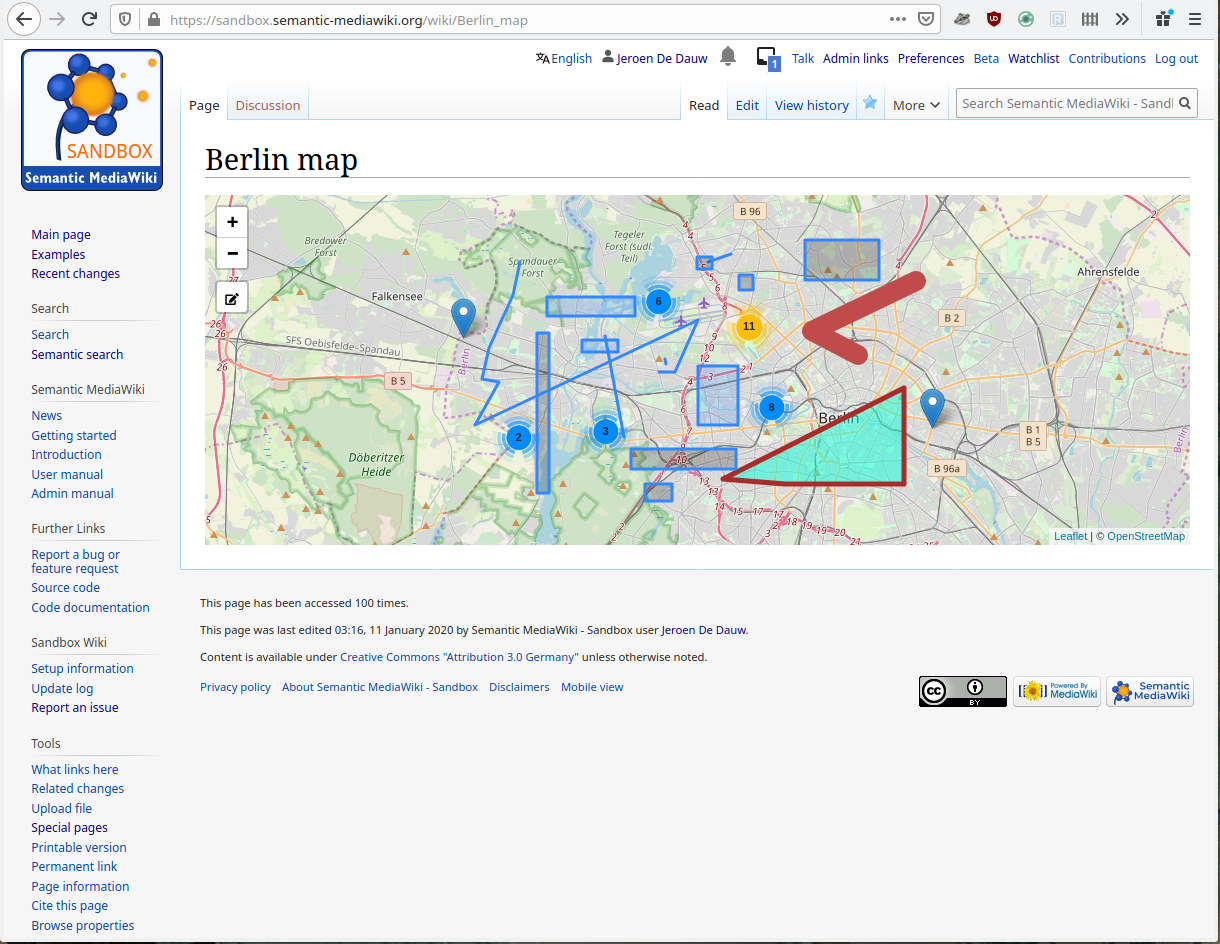Open the address bar ellipsis page actions menu
The height and width of the screenshot is (944, 1220).
tap(897, 19)
